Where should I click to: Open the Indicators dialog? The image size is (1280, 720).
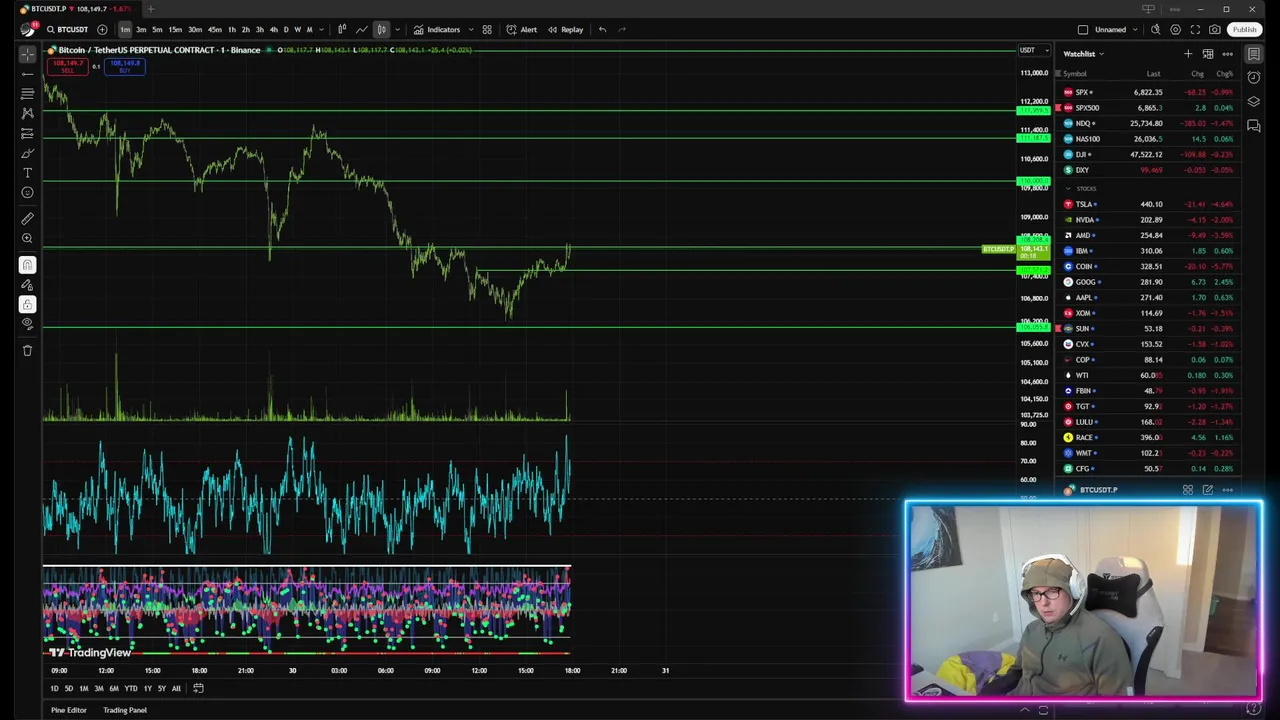pyautogui.click(x=437, y=30)
